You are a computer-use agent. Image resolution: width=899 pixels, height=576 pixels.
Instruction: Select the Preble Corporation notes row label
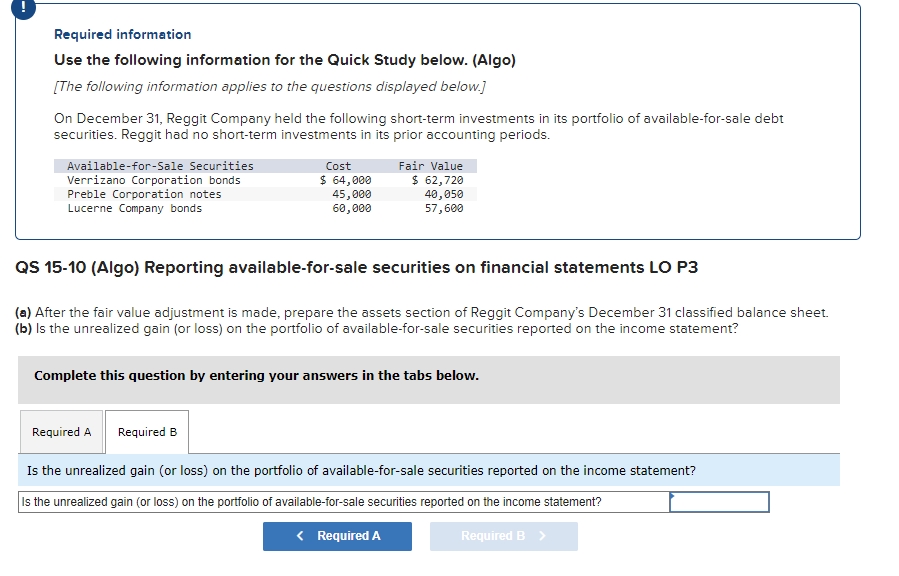144,194
